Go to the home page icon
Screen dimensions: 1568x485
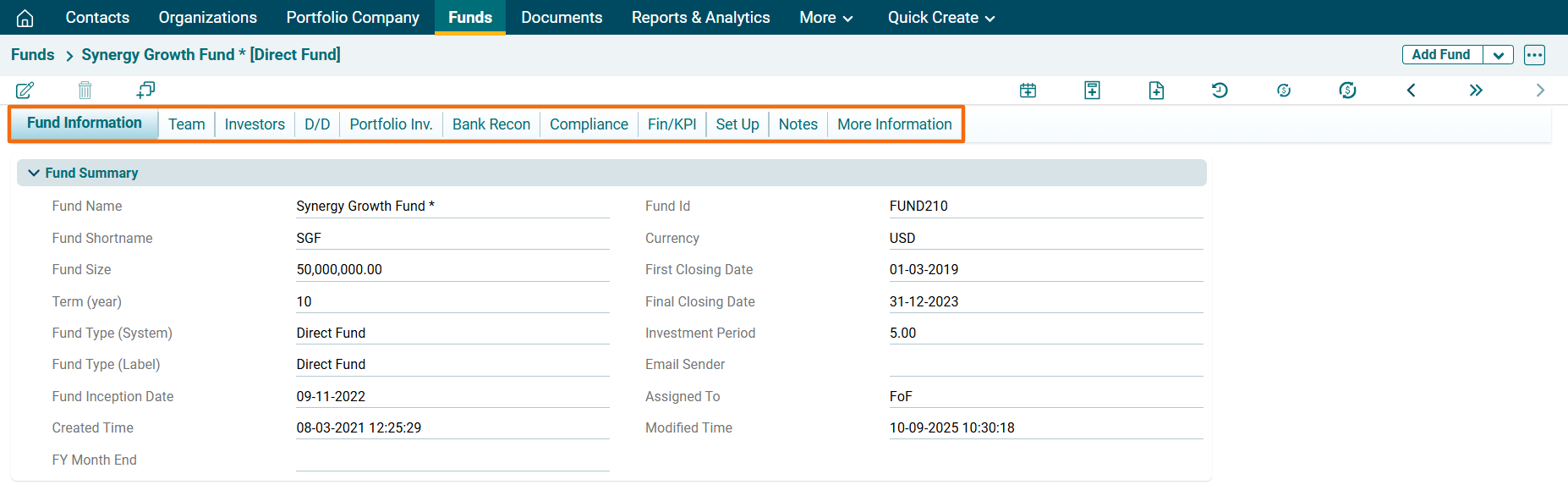[25, 18]
